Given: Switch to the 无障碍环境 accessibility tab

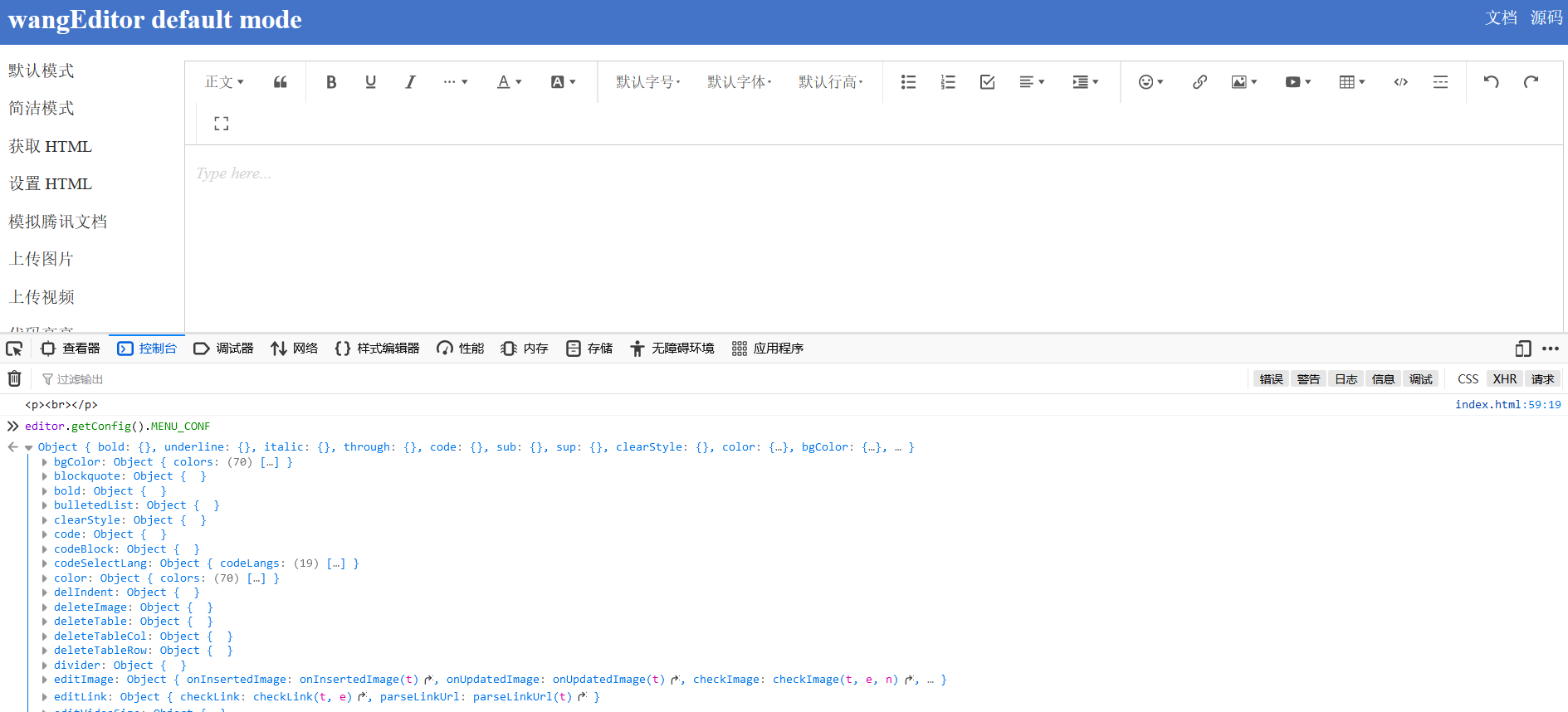Looking at the screenshot, I should point(672,349).
